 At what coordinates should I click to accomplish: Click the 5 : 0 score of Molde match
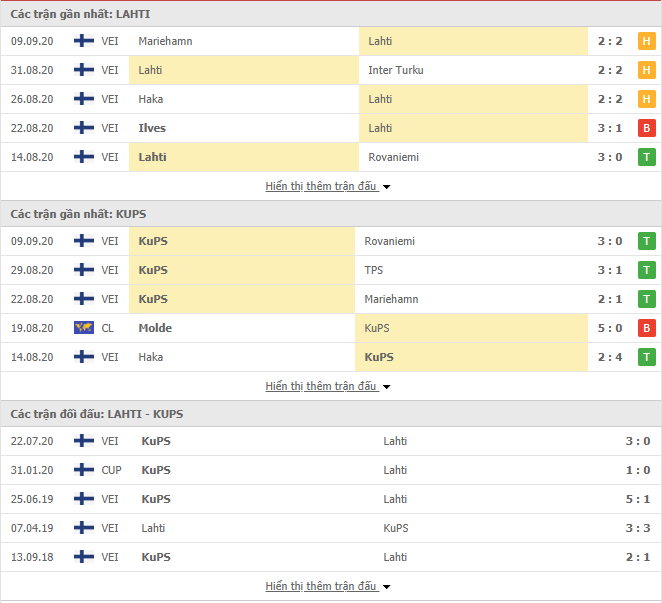point(610,328)
